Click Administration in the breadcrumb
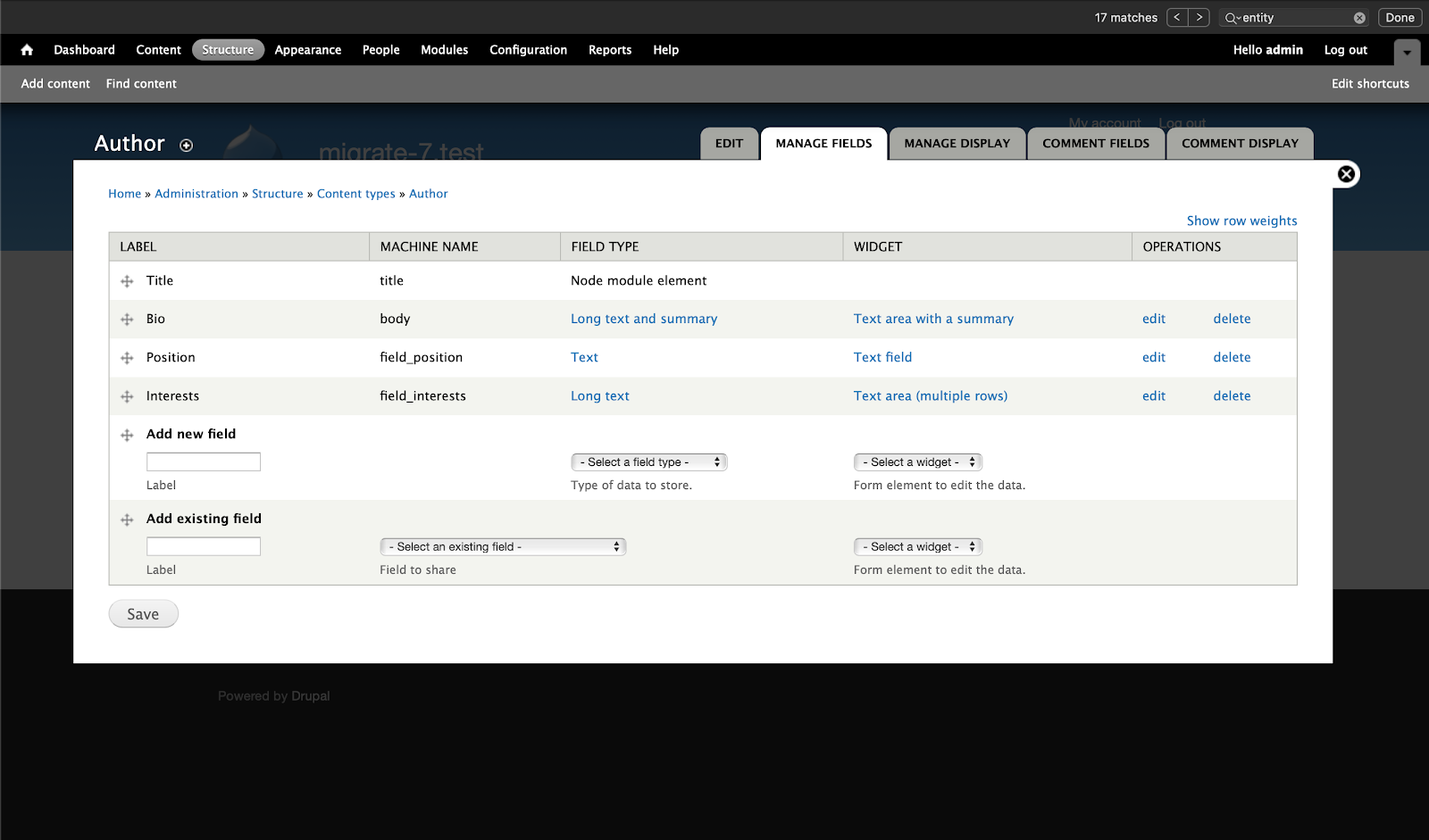 (x=196, y=194)
